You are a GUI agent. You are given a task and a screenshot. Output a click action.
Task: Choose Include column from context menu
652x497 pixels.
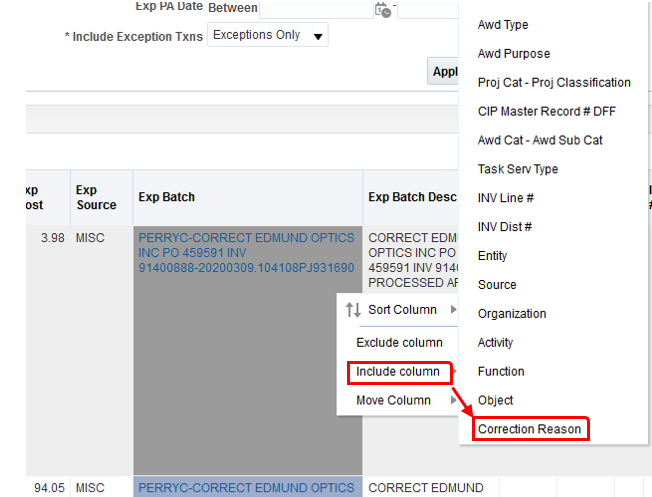[398, 372]
